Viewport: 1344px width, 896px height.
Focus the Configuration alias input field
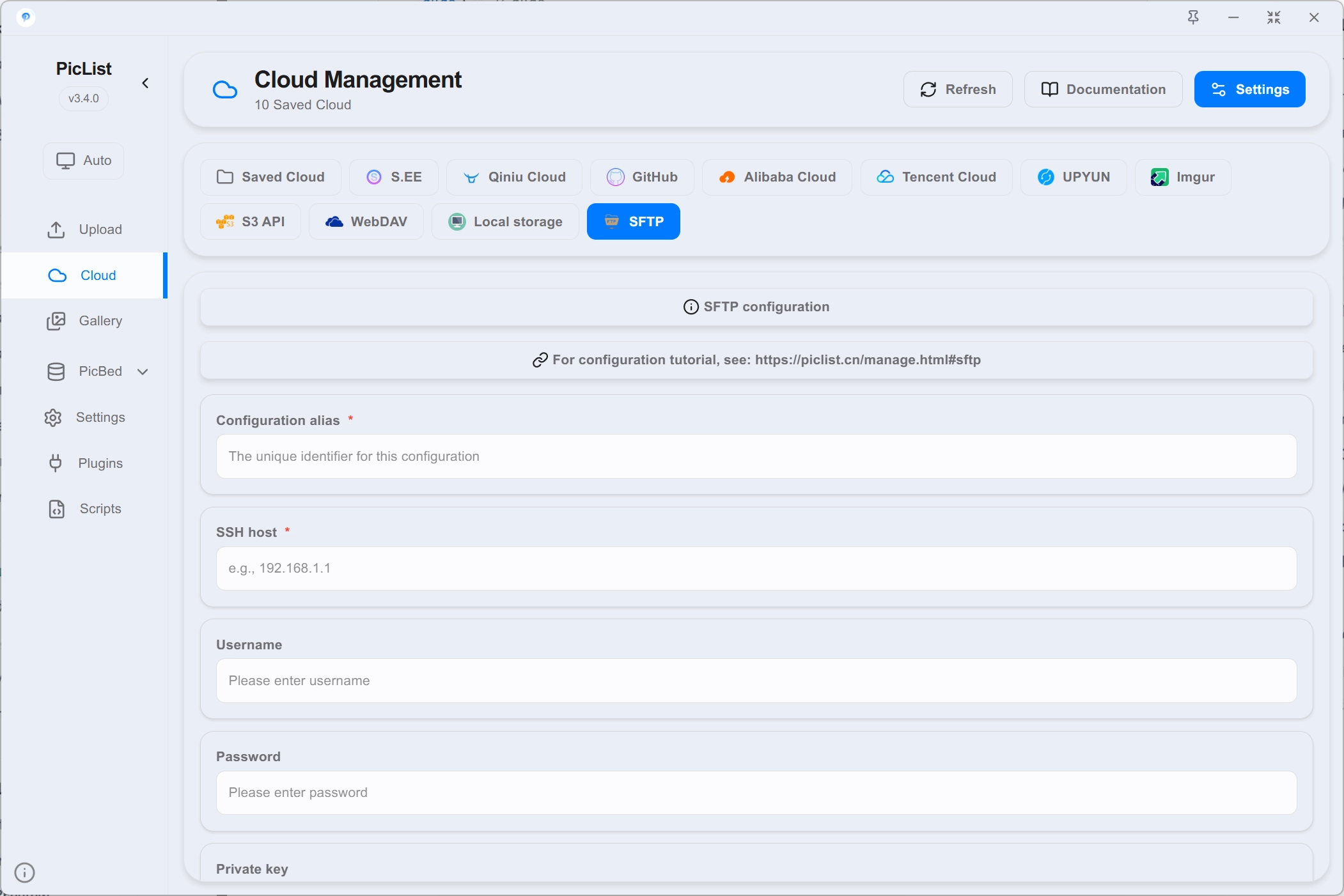[756, 456]
